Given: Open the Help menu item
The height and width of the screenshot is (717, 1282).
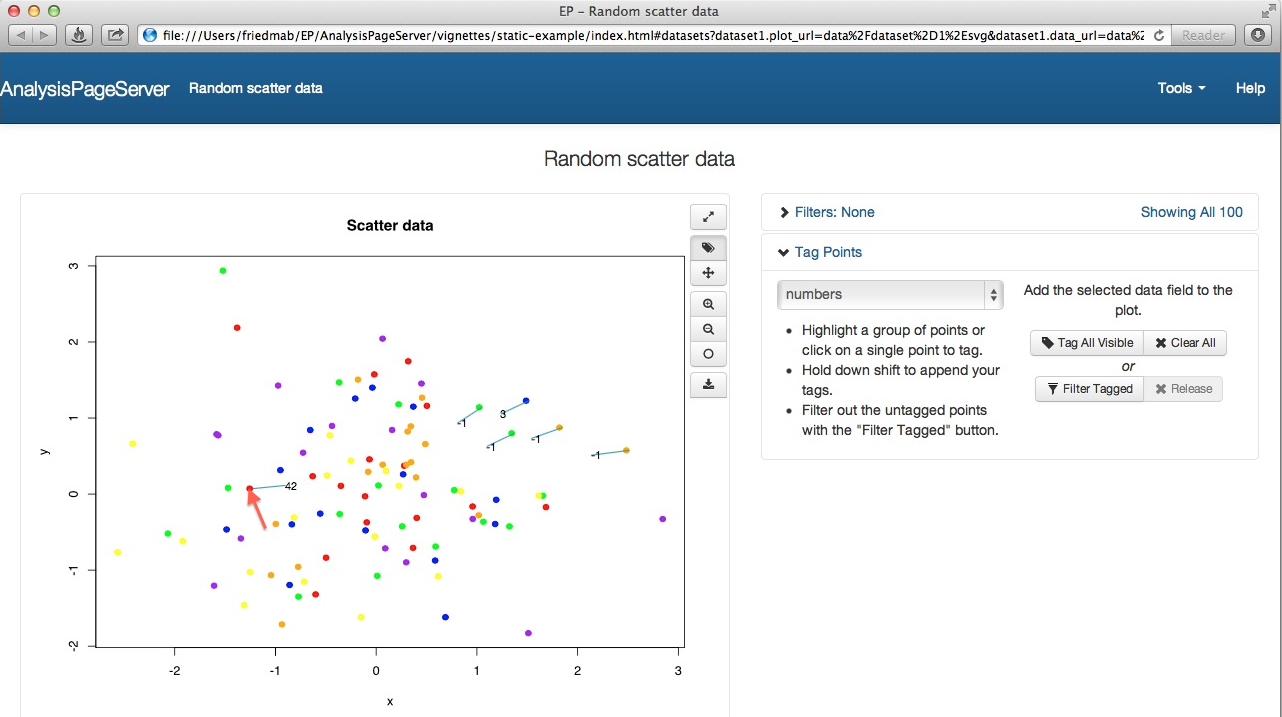Looking at the screenshot, I should click(x=1250, y=88).
